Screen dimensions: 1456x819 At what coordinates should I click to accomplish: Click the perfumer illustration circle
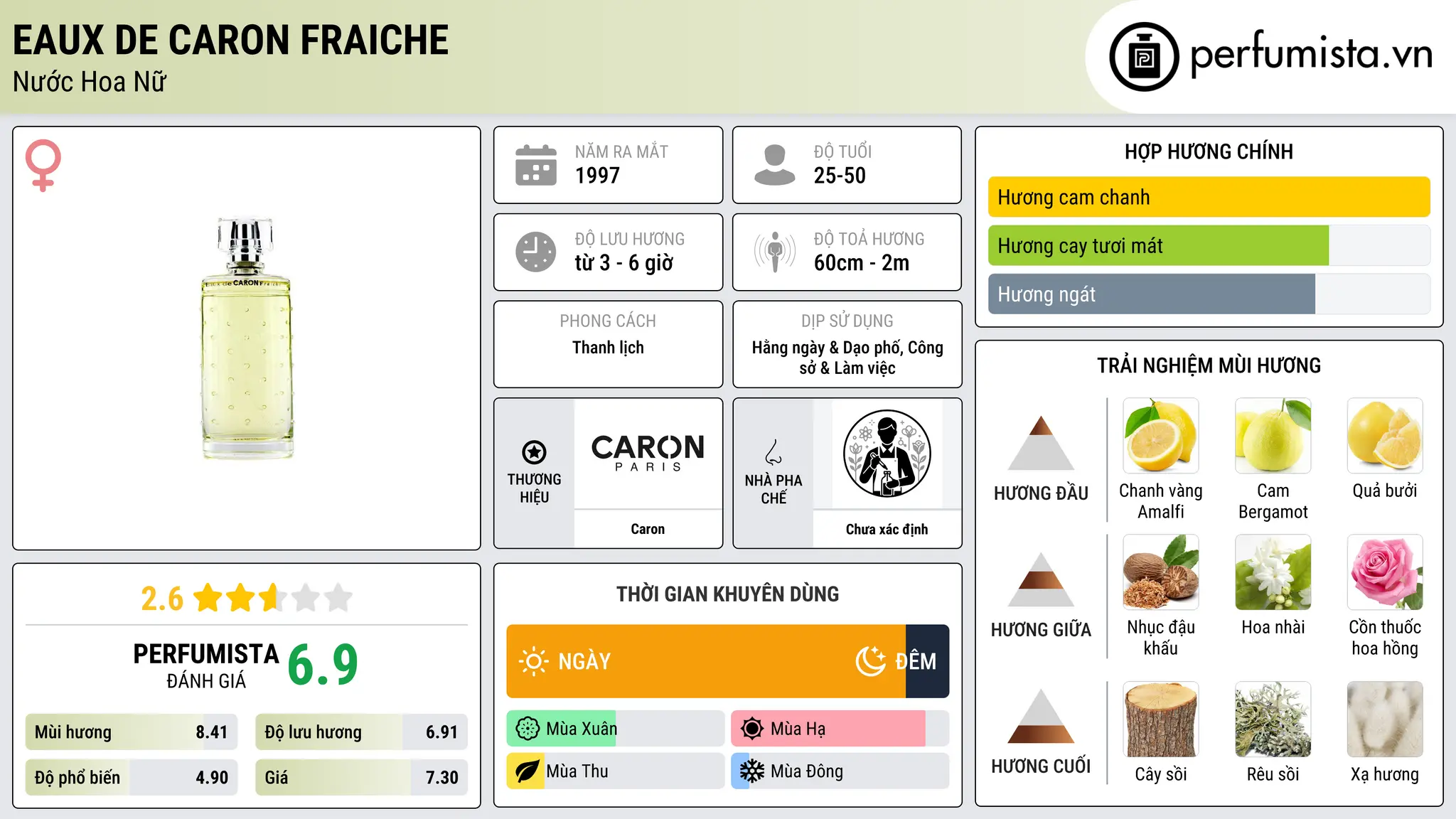click(x=887, y=454)
